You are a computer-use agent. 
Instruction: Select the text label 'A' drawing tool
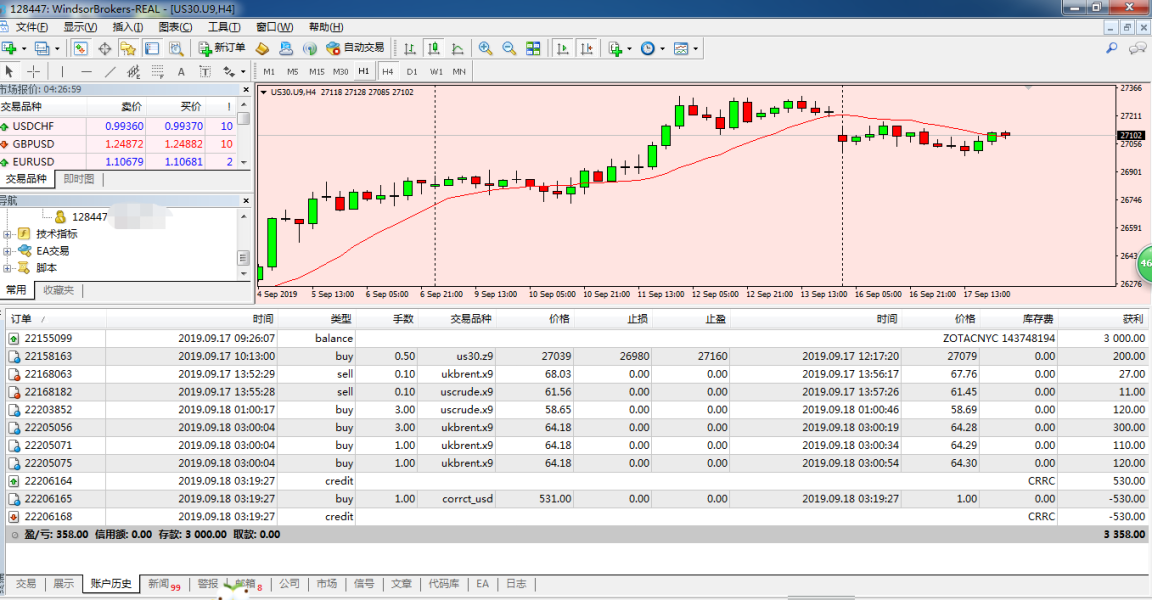[181, 72]
